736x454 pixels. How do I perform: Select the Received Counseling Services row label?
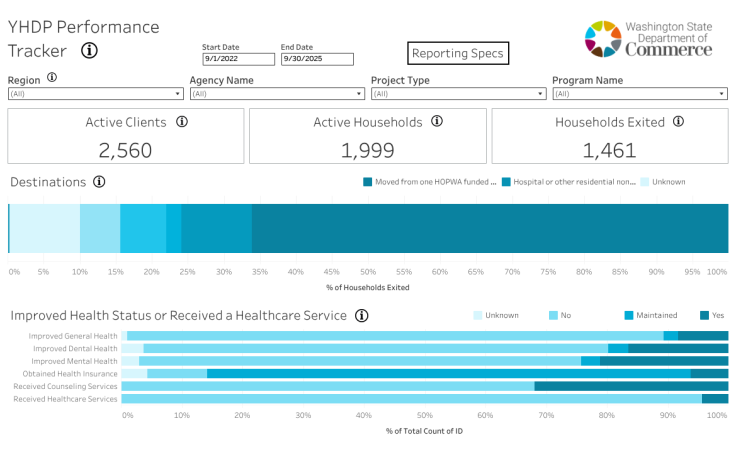(65, 386)
